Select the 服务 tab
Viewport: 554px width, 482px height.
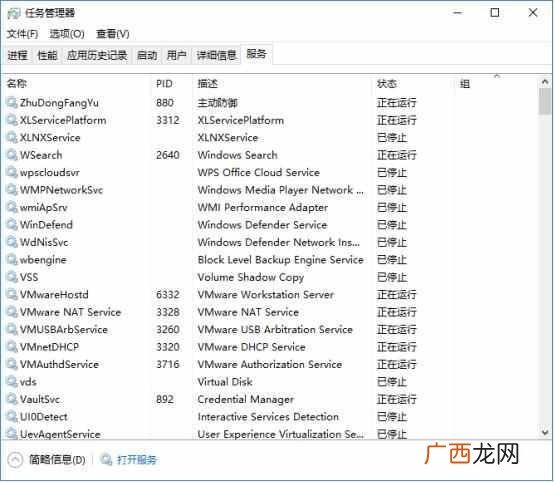tap(257, 54)
